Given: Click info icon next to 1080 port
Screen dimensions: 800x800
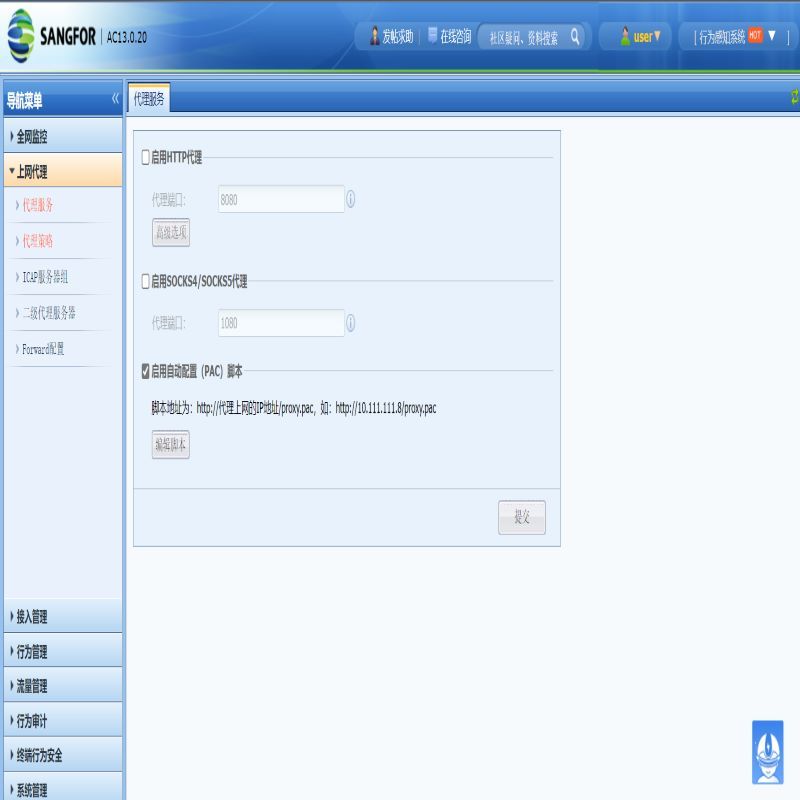Looking at the screenshot, I should coord(351,323).
